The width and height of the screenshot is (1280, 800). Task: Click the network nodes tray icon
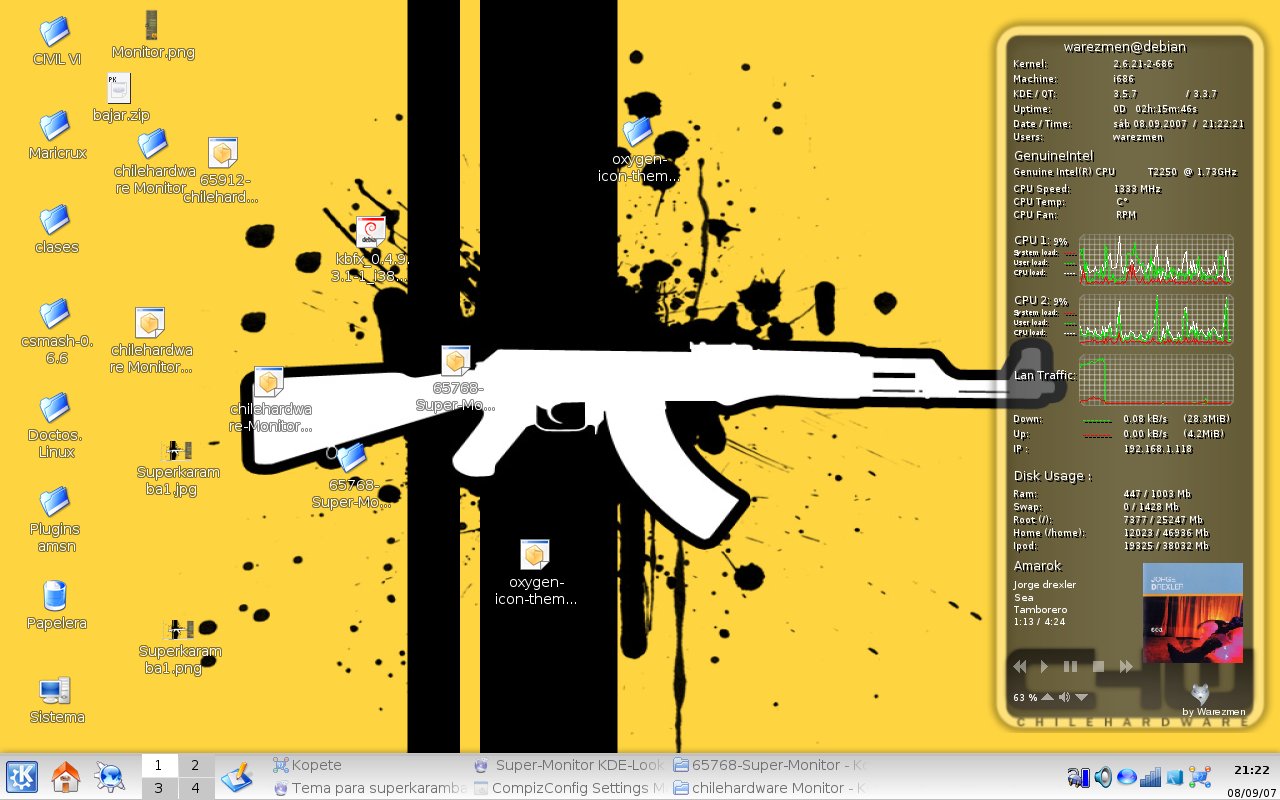tap(1200, 777)
